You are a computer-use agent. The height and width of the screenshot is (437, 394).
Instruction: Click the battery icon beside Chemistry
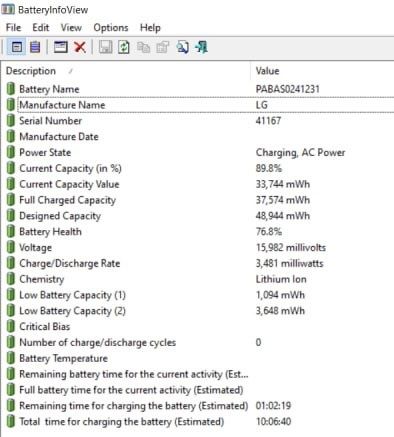pos(11,279)
